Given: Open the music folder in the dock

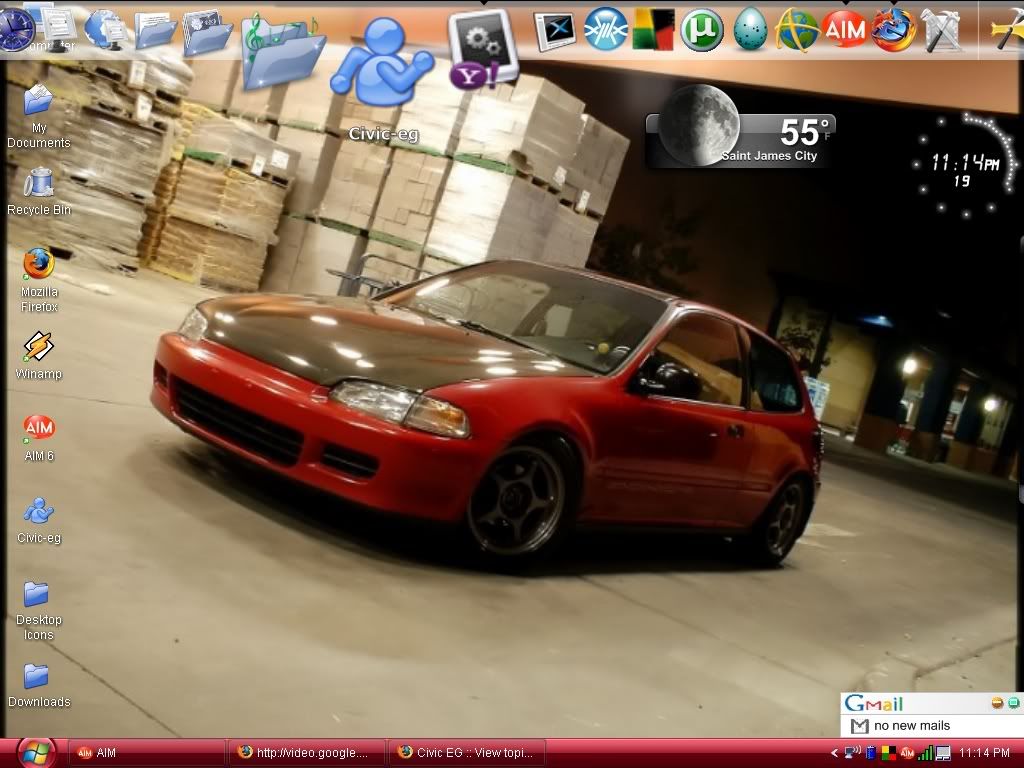Looking at the screenshot, I should [x=283, y=50].
